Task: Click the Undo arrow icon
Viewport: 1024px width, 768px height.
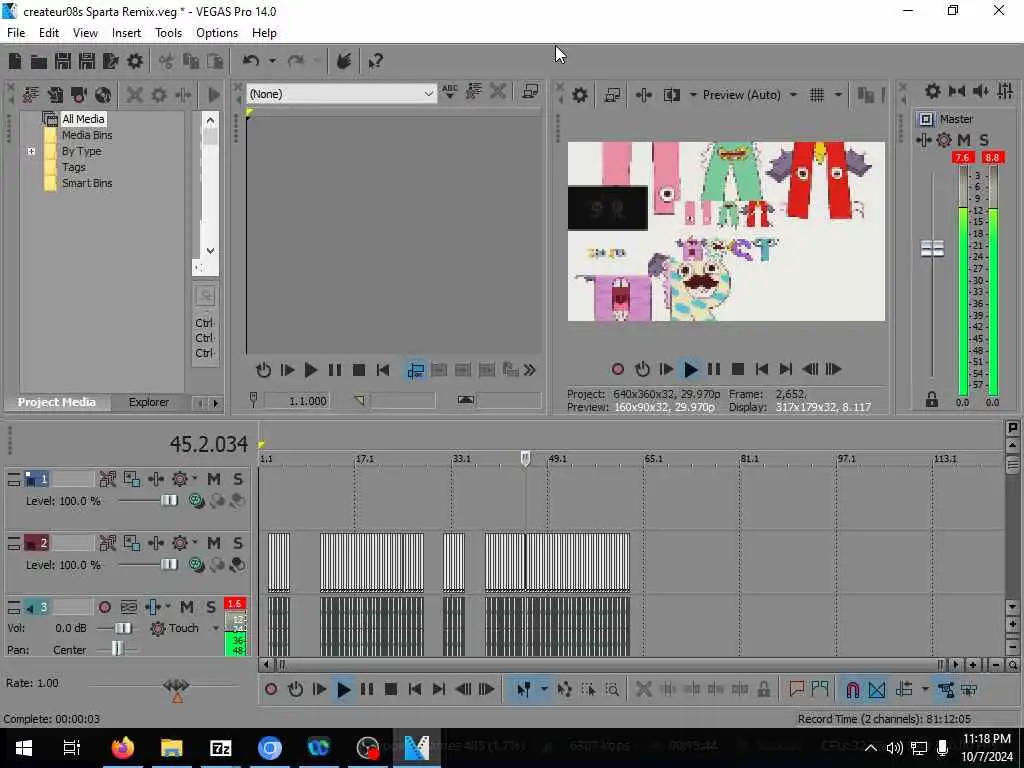Action: click(x=251, y=61)
